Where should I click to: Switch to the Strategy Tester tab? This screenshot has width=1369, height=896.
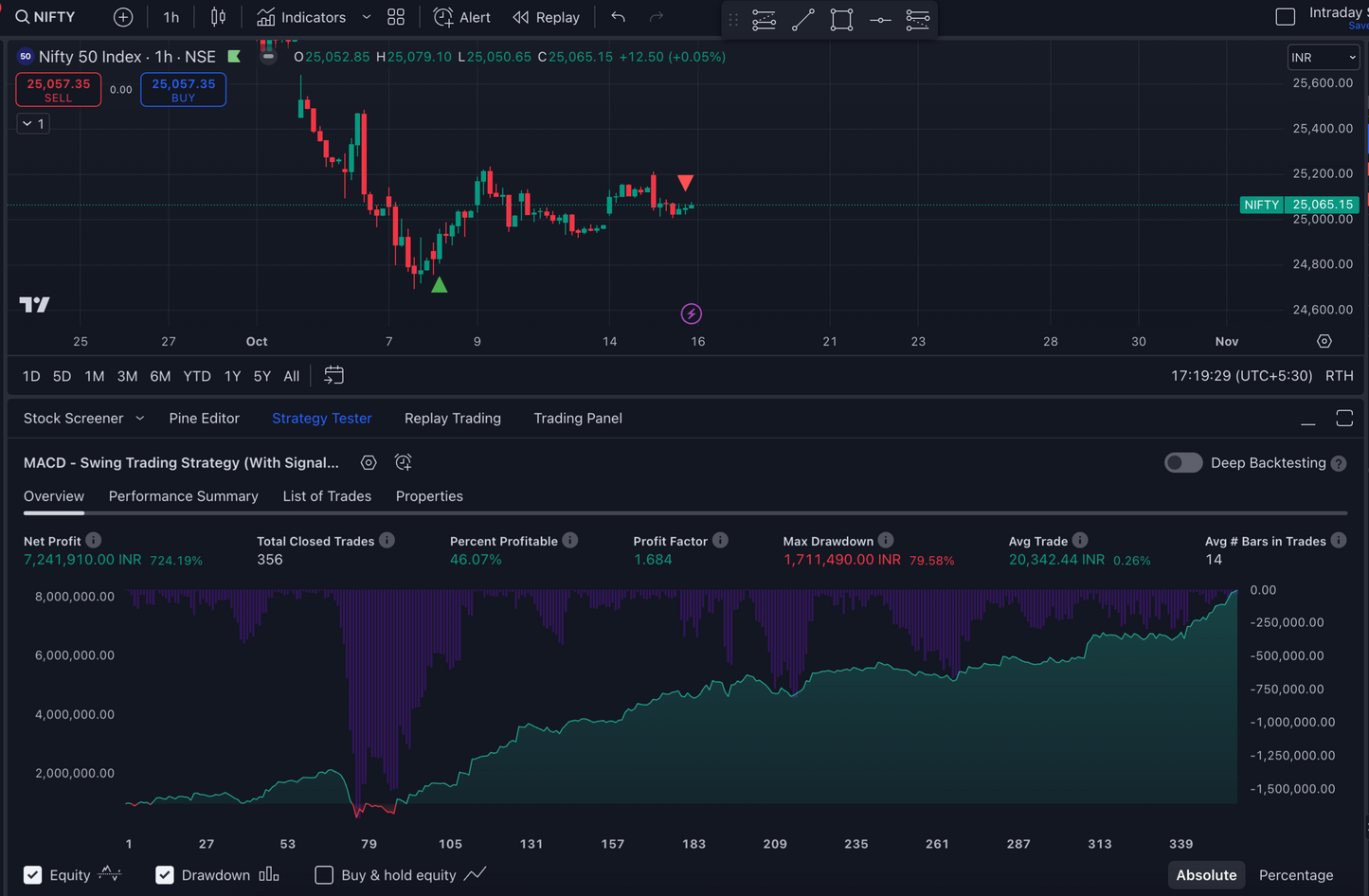(x=322, y=419)
